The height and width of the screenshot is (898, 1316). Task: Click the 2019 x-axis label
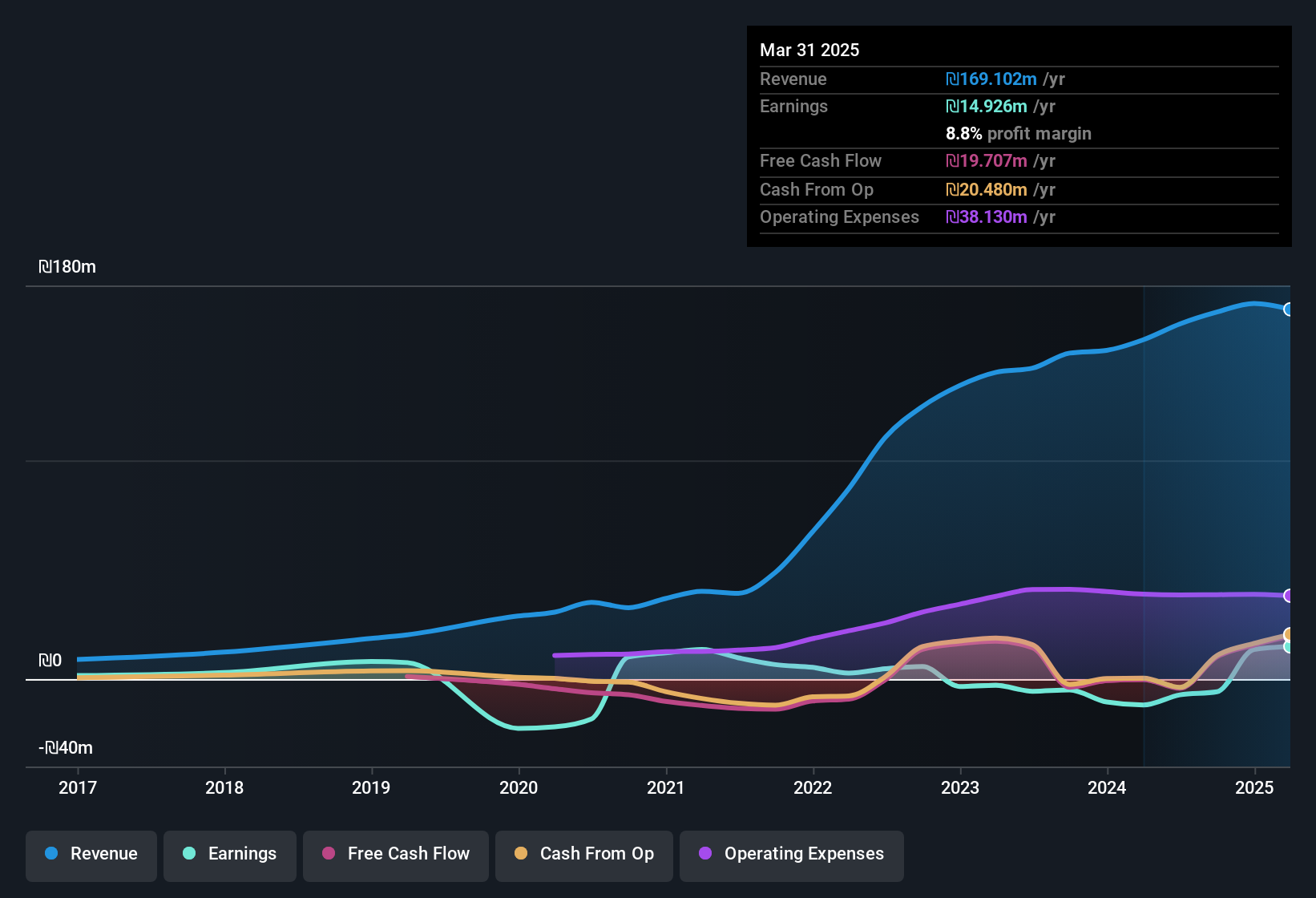[371, 788]
